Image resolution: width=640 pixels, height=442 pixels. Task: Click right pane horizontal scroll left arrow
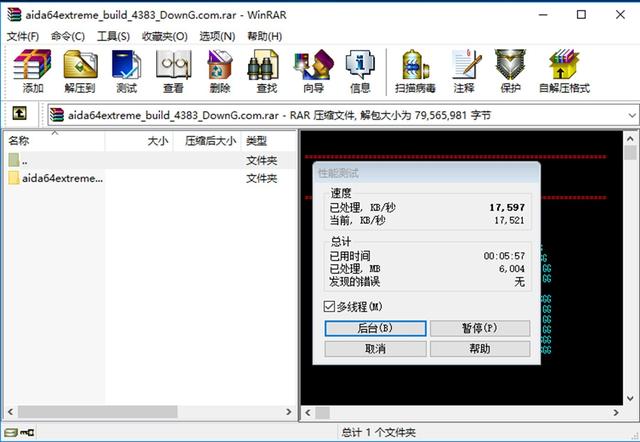tap(308, 413)
